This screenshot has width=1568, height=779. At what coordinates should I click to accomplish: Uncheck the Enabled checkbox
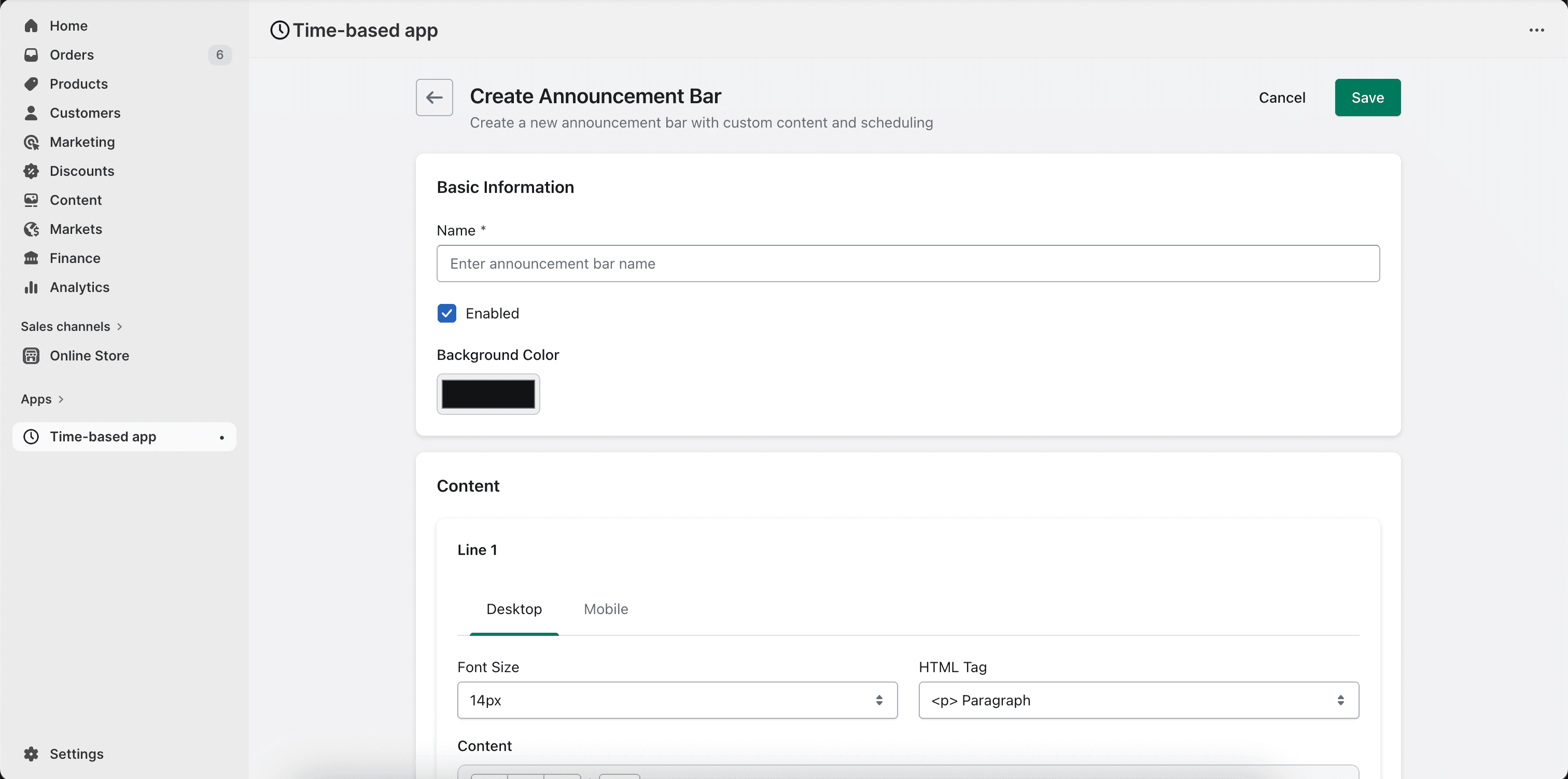click(x=447, y=313)
